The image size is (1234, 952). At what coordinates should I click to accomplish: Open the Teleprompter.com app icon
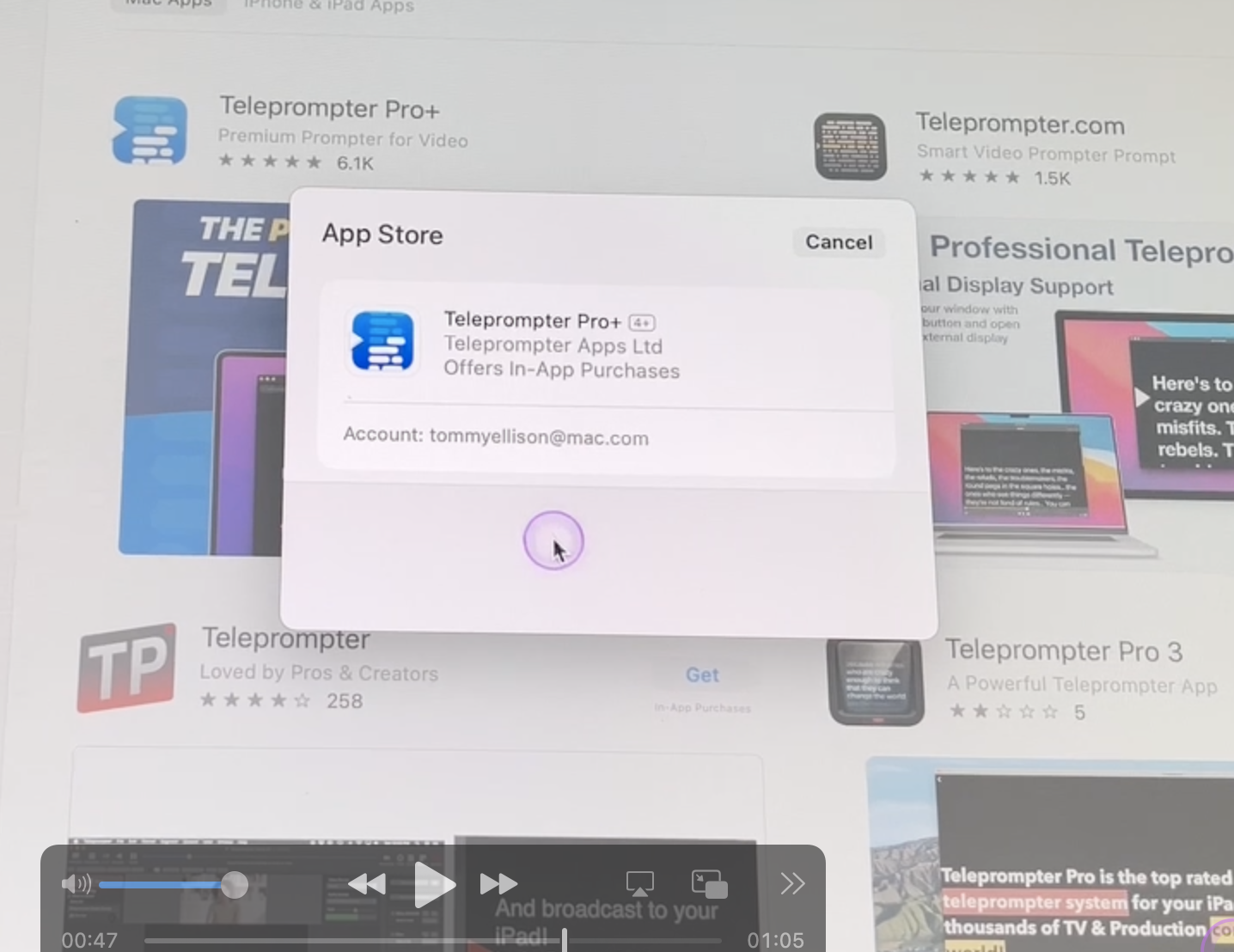pyautogui.click(x=850, y=146)
